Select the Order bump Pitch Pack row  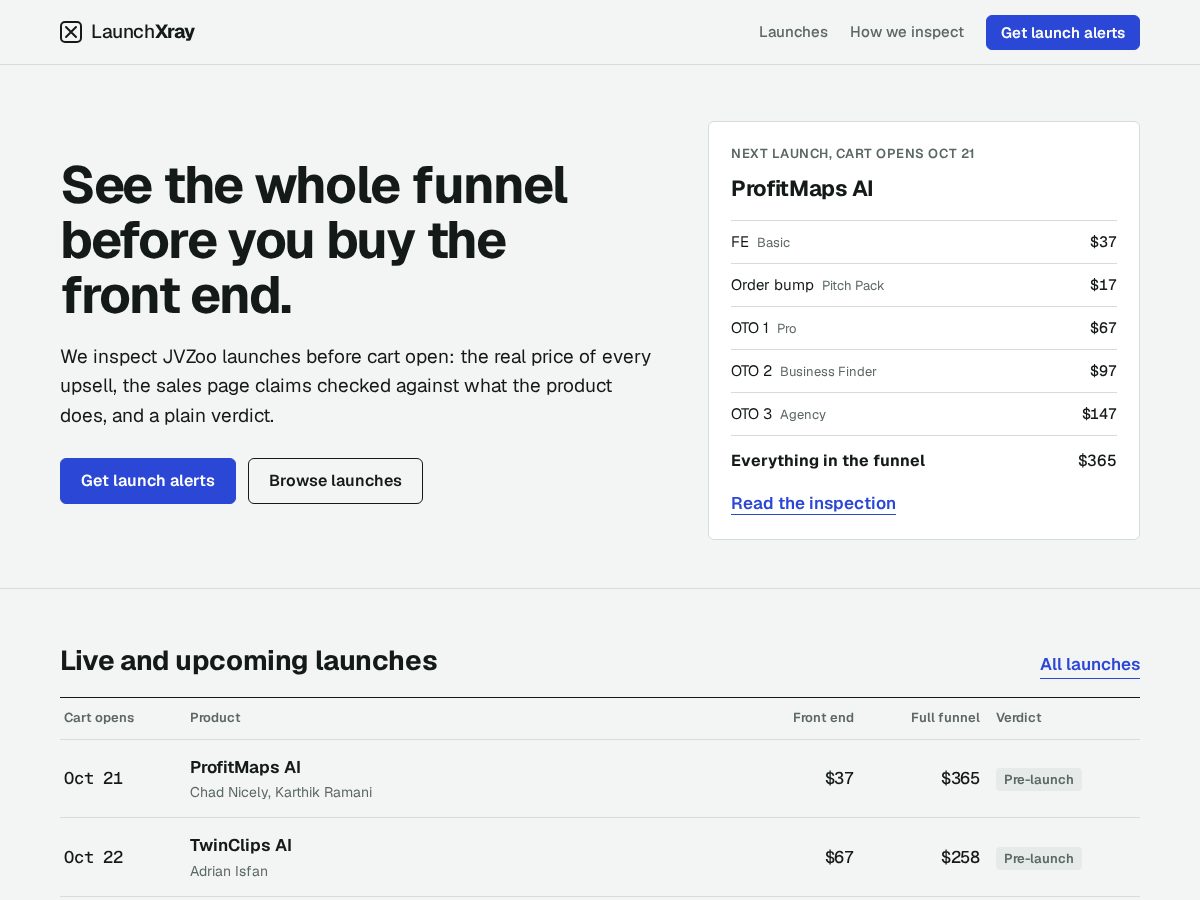pyautogui.click(x=924, y=285)
